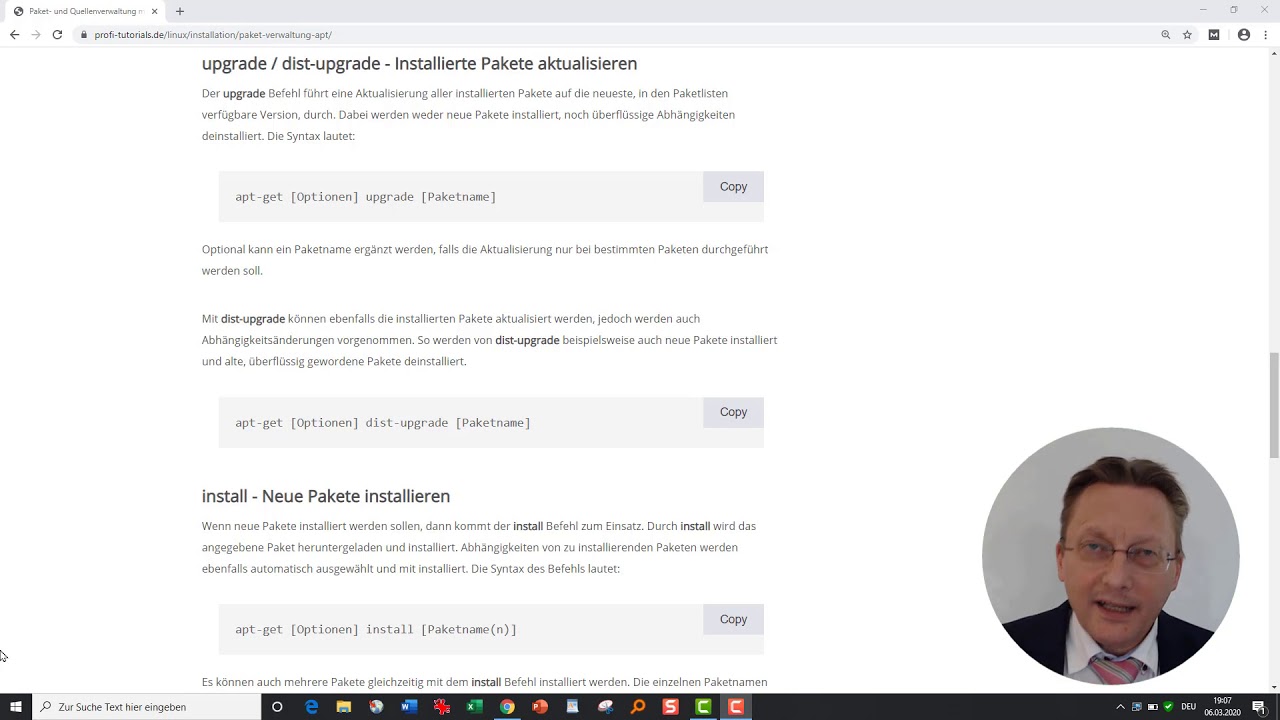Click the install - Neue Pakete installieren heading
The width and height of the screenshot is (1280, 720).
[x=326, y=496]
